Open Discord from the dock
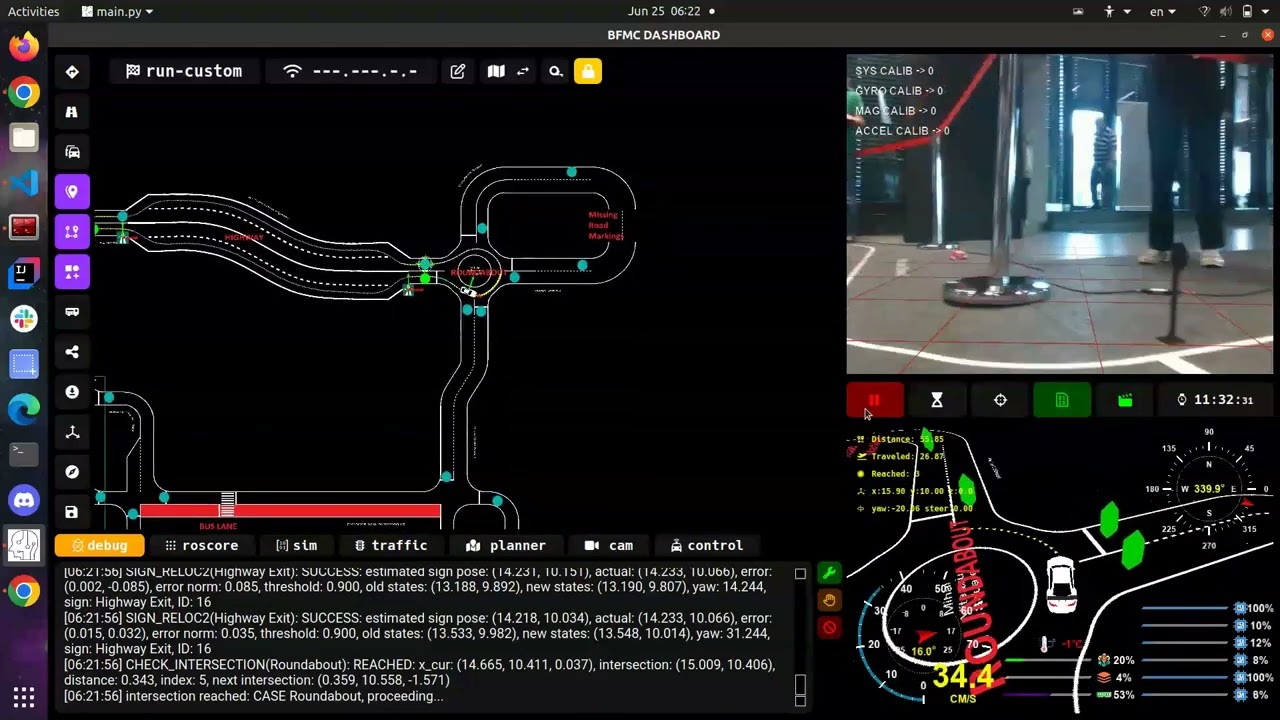This screenshot has width=1280, height=720. click(x=24, y=499)
